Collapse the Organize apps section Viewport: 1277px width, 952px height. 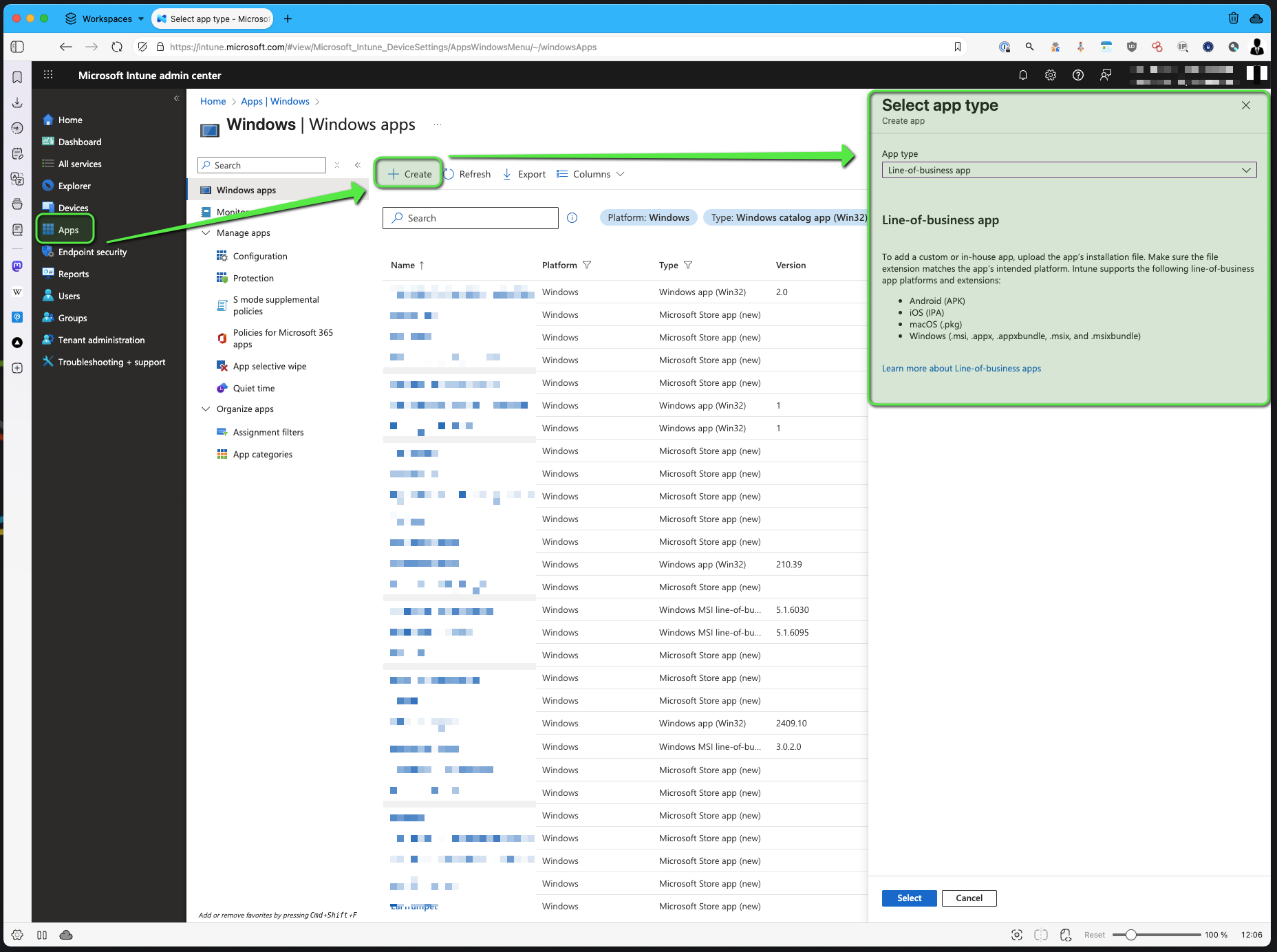point(206,409)
